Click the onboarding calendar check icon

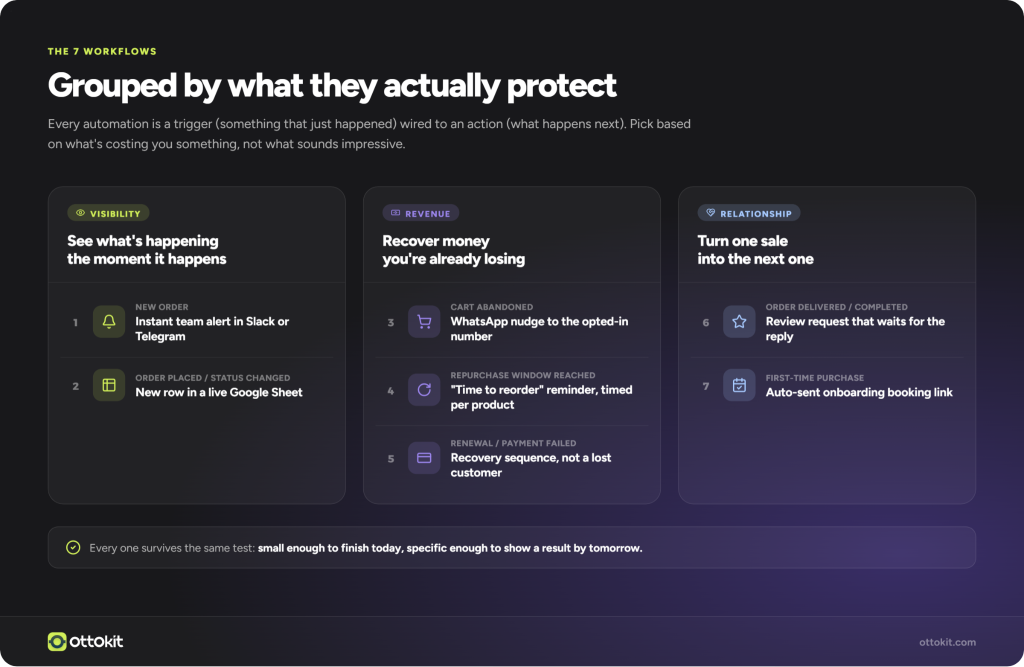pyautogui.click(x=739, y=385)
